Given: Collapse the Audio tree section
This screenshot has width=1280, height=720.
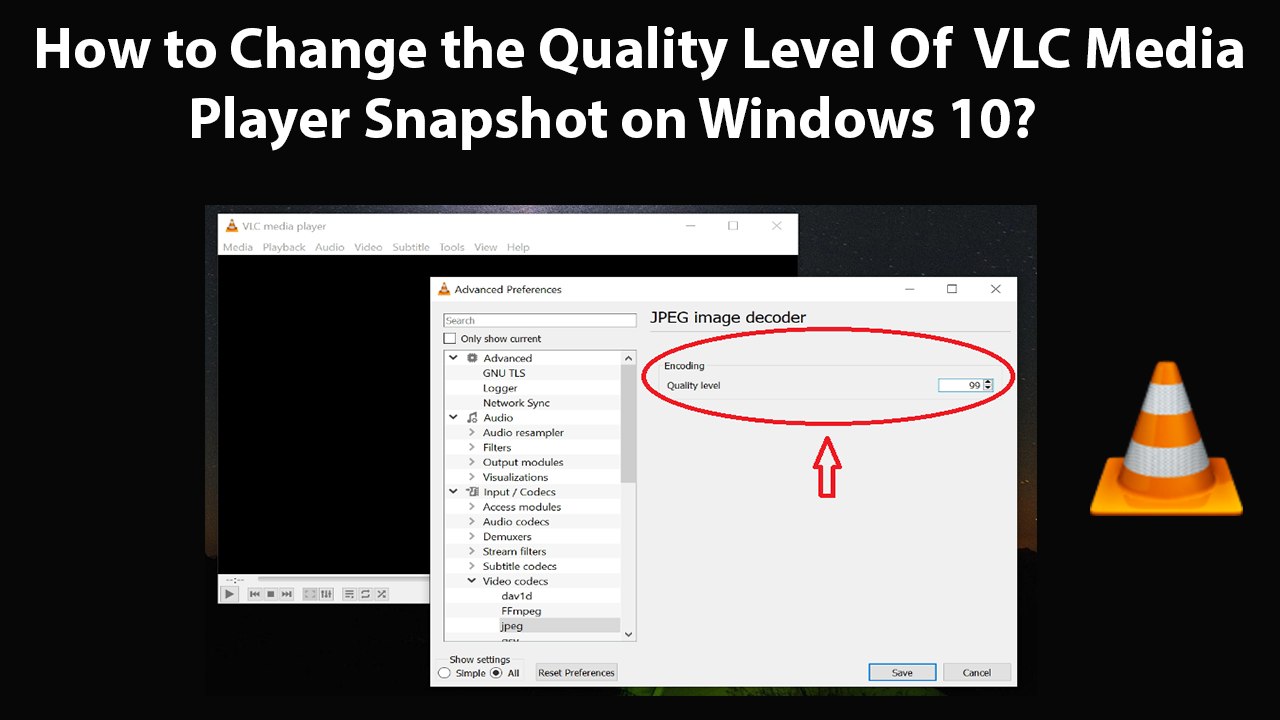Looking at the screenshot, I should (x=453, y=418).
